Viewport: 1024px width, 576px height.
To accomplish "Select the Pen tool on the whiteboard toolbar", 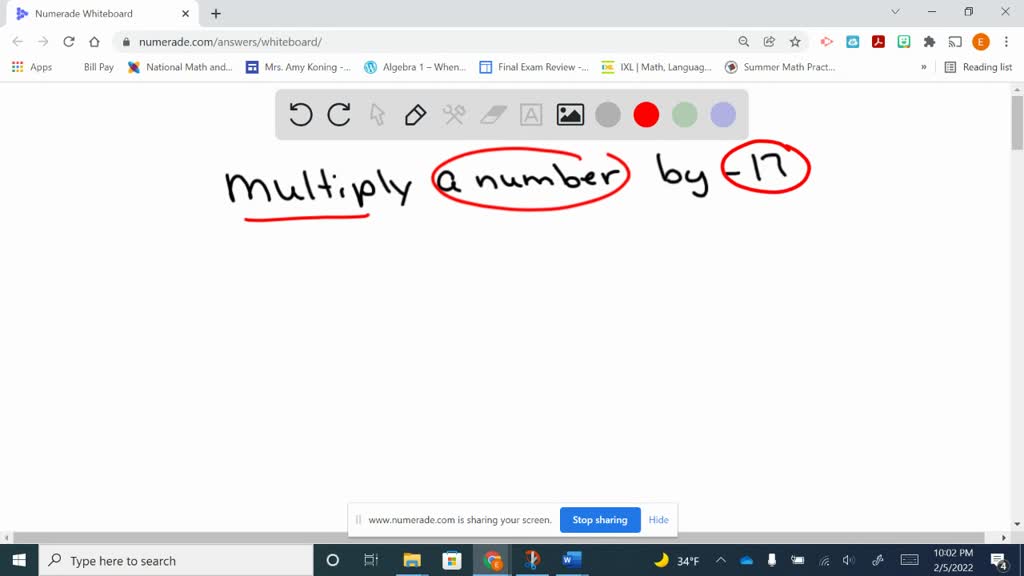I will (414, 114).
